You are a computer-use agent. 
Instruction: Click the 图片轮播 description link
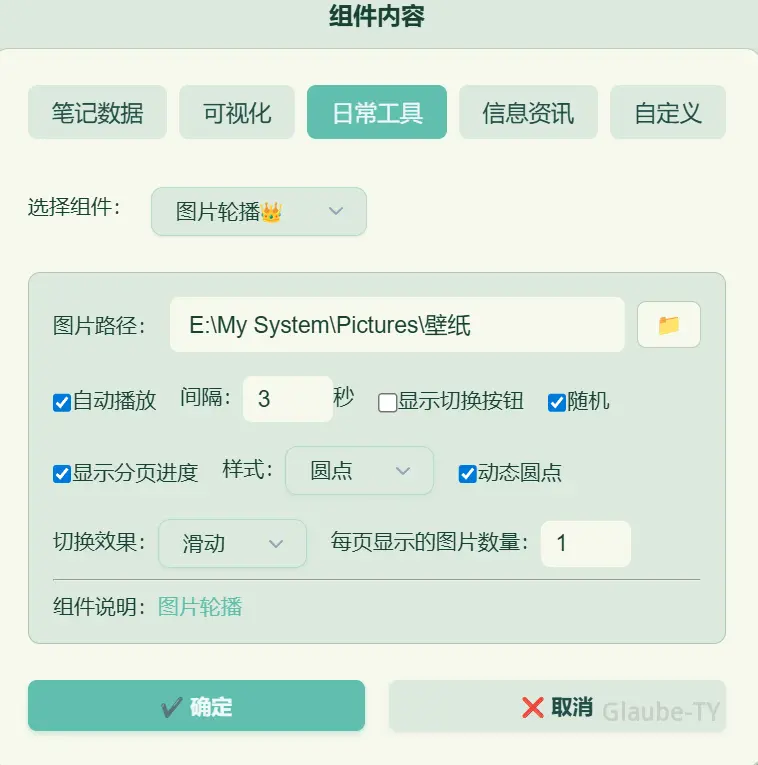(x=200, y=607)
